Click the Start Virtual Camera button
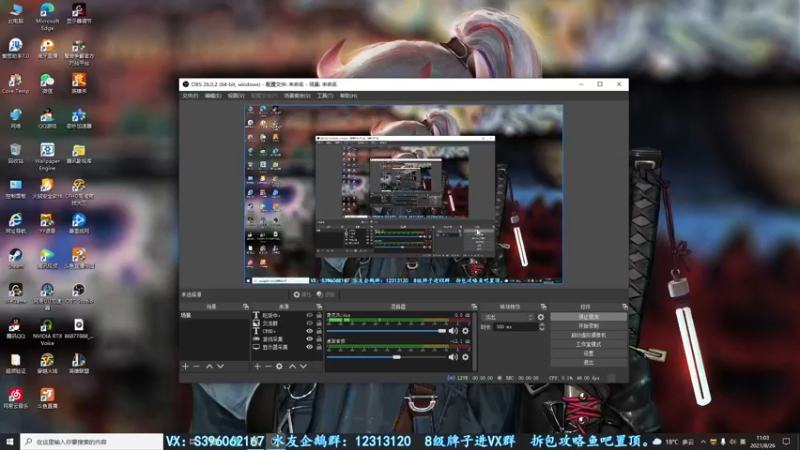 click(x=588, y=335)
